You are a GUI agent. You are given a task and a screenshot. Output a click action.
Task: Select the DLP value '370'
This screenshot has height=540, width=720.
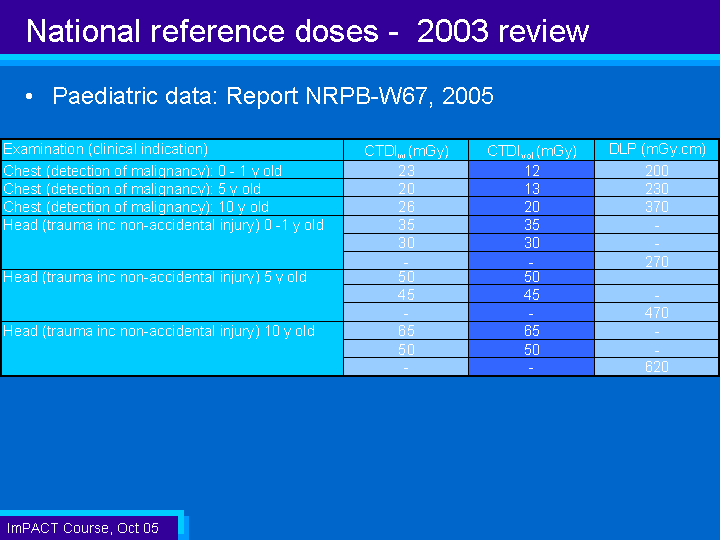tap(657, 207)
